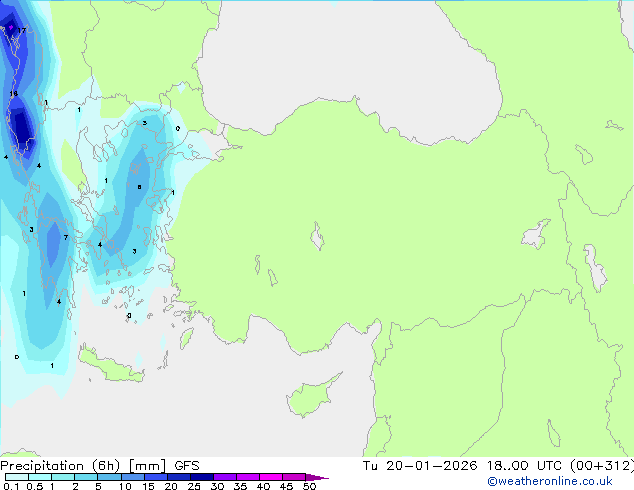This screenshot has width=634, height=490.
Task: Click the '20' legend scale label
Action: (x=171, y=486)
